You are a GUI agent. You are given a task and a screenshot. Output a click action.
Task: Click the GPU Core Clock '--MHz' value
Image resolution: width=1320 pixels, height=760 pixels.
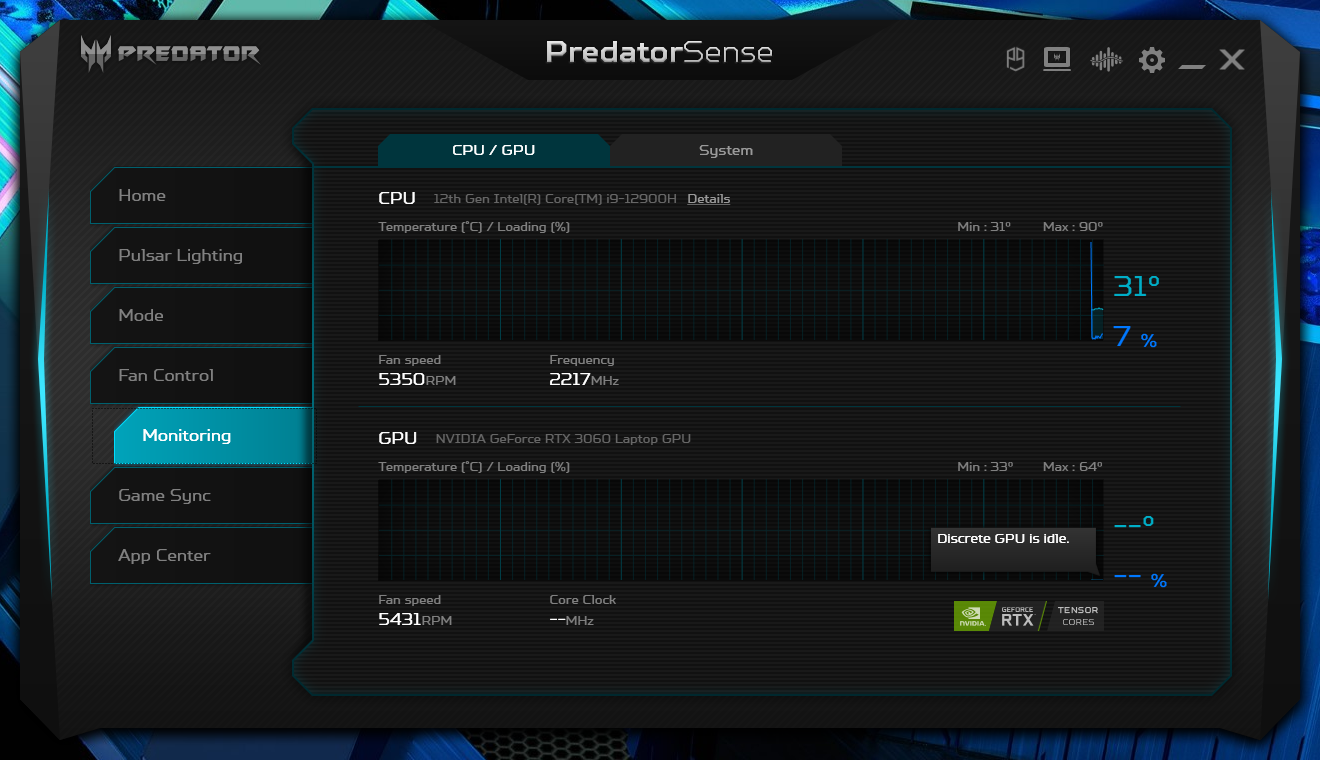click(x=572, y=620)
